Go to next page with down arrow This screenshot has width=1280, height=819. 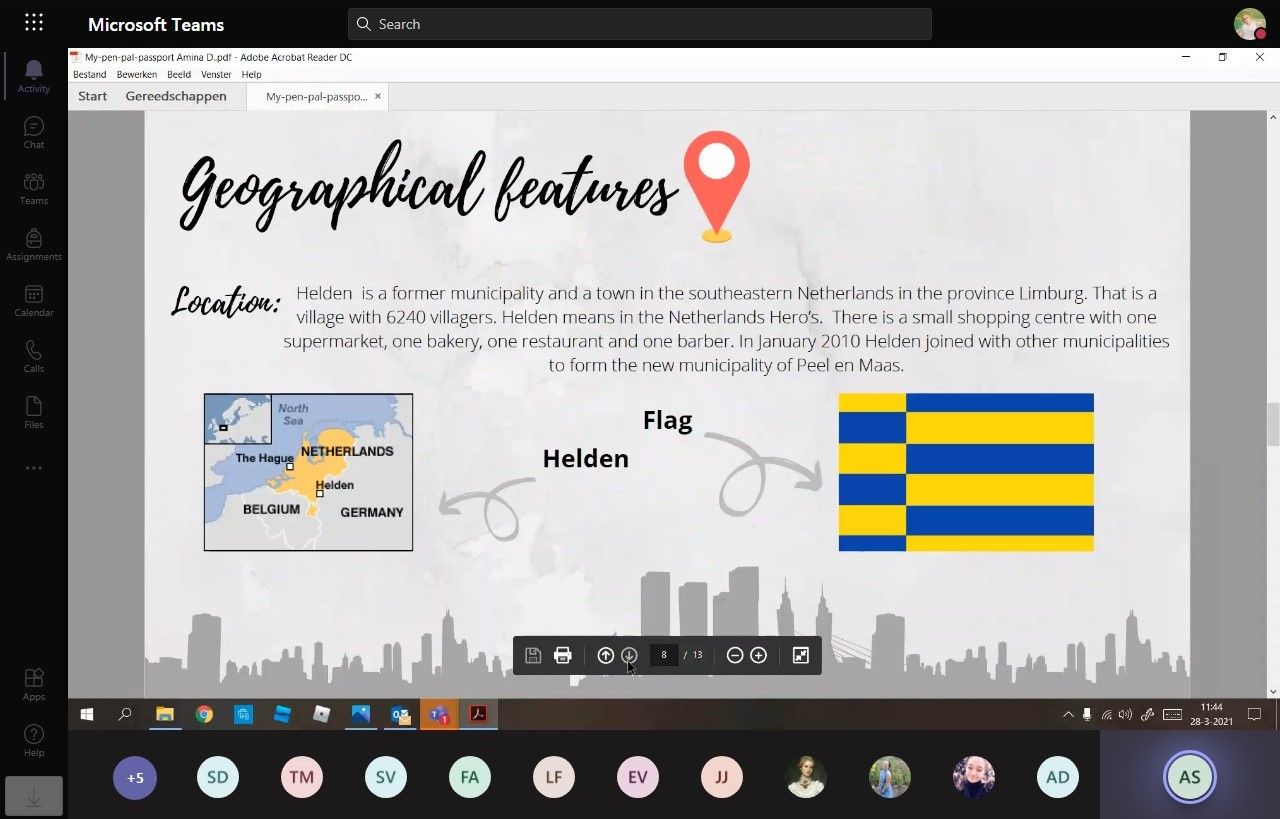[629, 655]
